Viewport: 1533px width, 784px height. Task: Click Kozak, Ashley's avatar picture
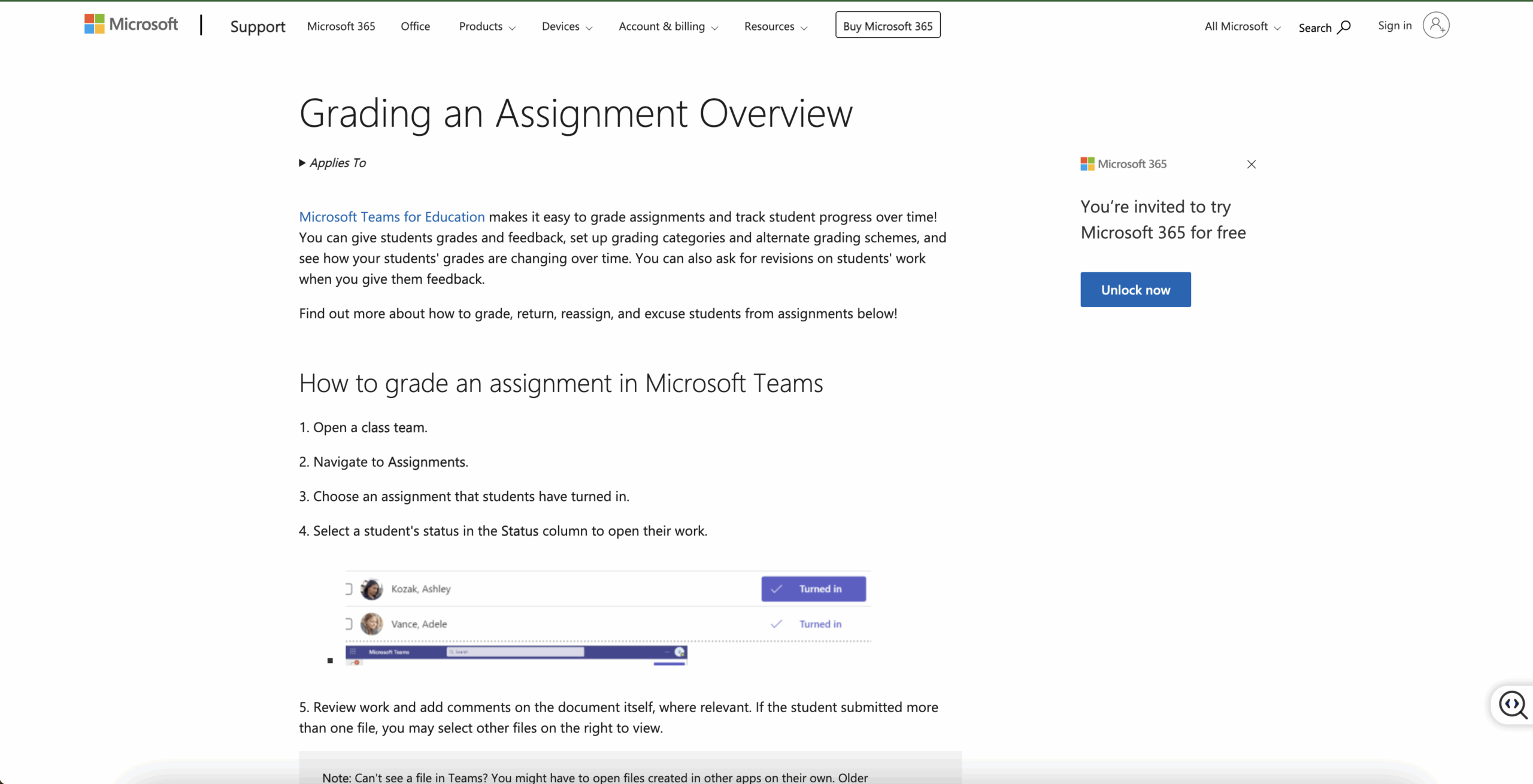[x=371, y=589]
